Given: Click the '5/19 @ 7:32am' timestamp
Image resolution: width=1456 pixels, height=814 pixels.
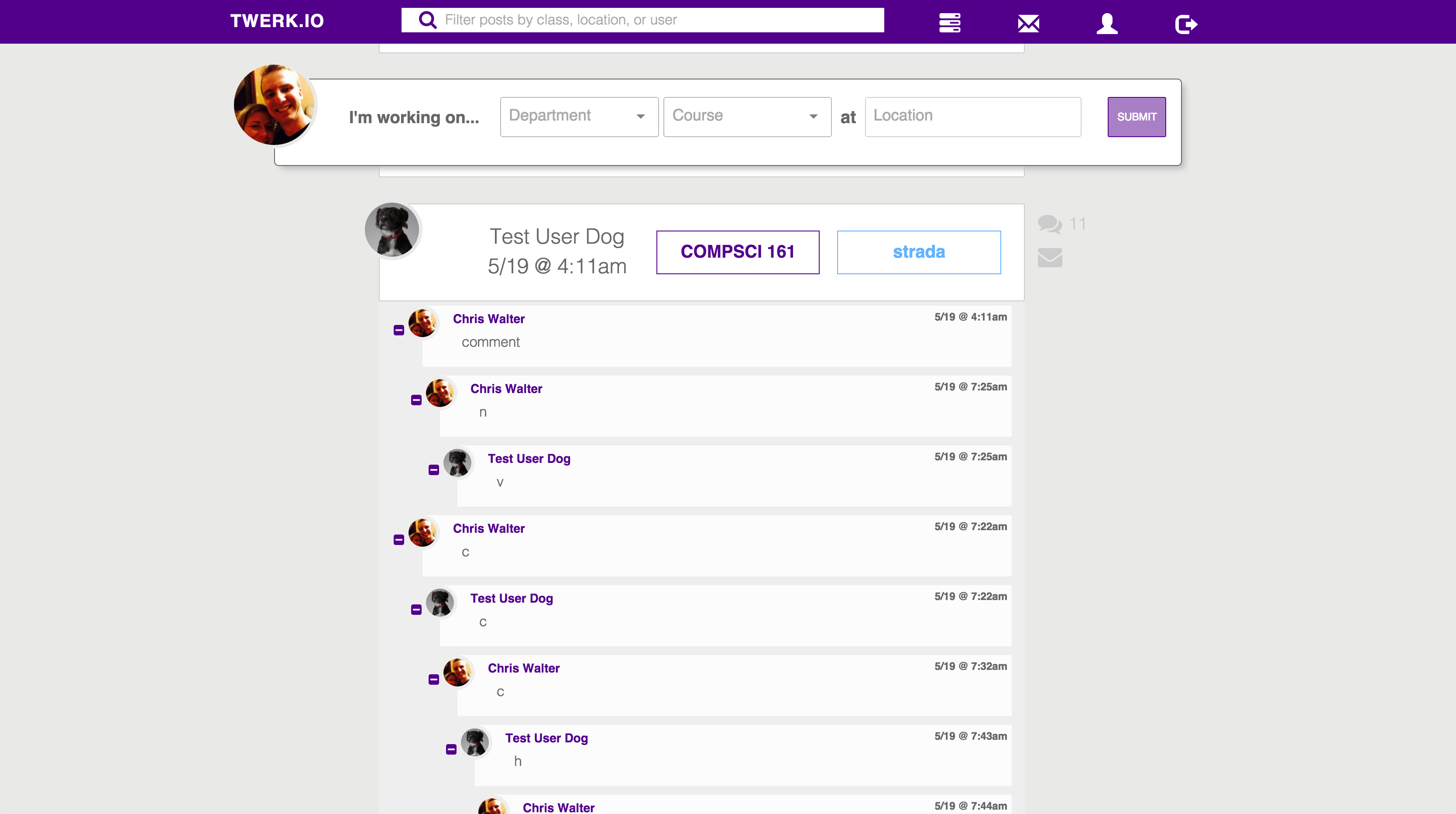Looking at the screenshot, I should tap(971, 666).
